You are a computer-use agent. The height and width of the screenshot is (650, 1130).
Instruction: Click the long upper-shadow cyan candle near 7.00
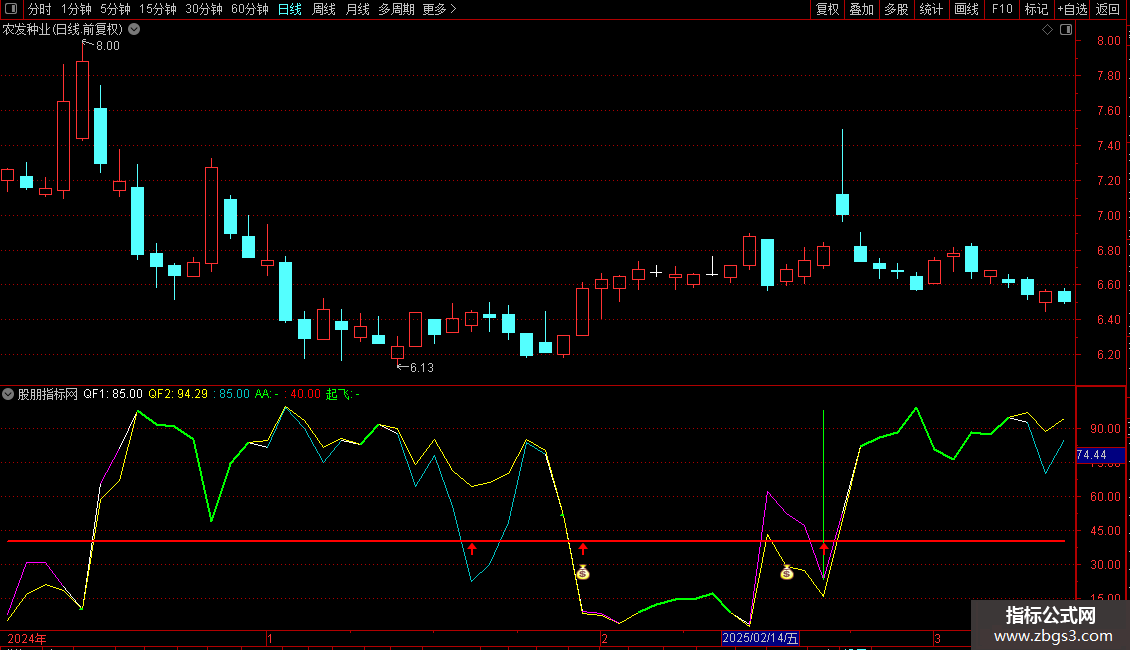pyautogui.click(x=842, y=204)
